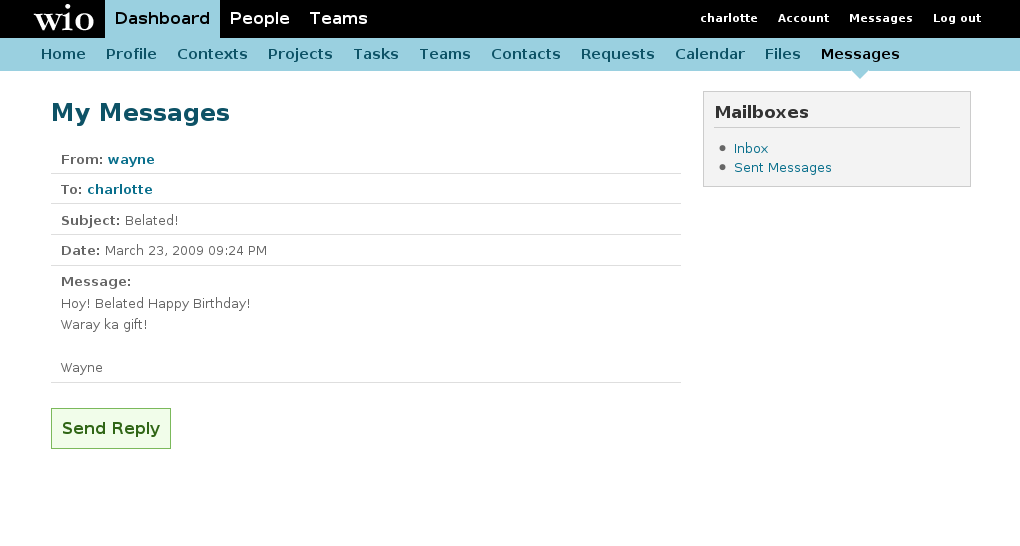The width and height of the screenshot is (1020, 546).
Task: Open charlotte user link in header
Action: [729, 18]
